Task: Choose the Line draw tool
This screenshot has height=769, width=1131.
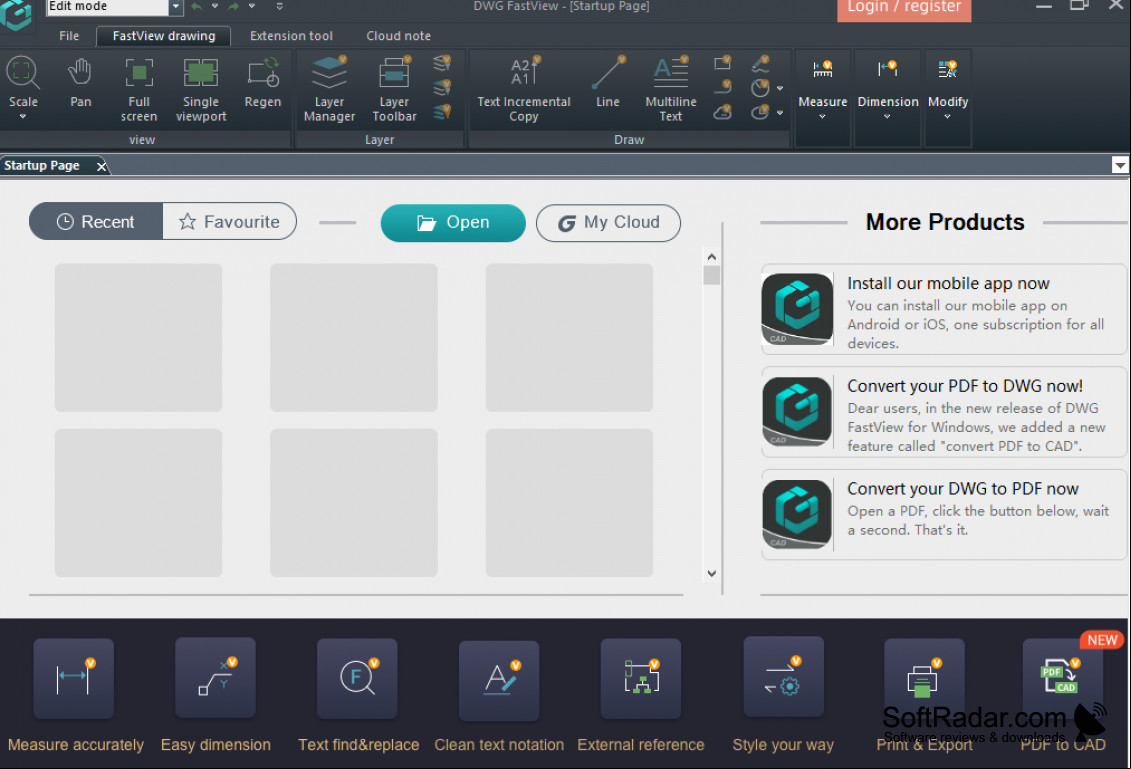Action: coord(607,83)
